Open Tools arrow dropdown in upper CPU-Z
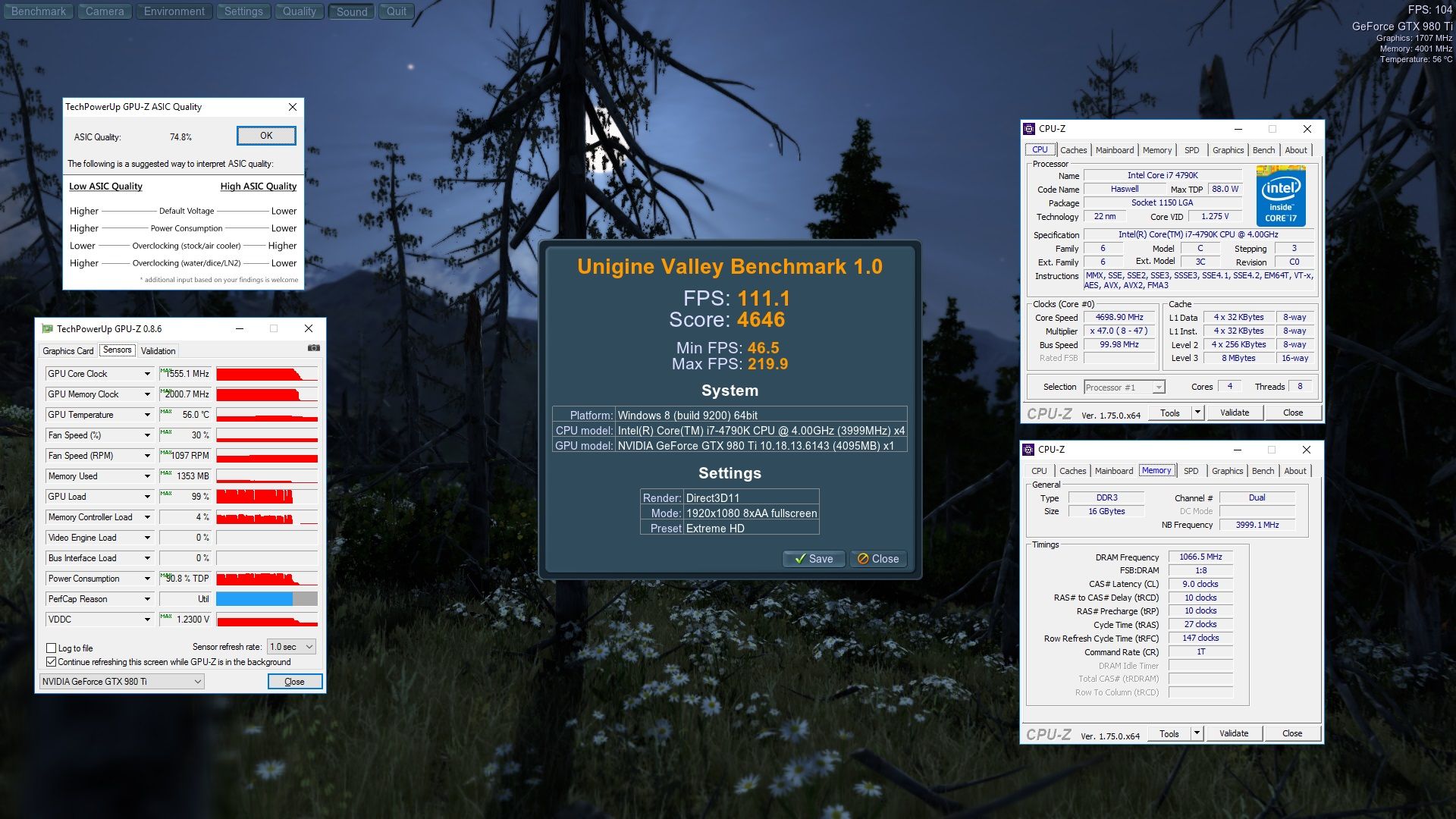 [1197, 413]
